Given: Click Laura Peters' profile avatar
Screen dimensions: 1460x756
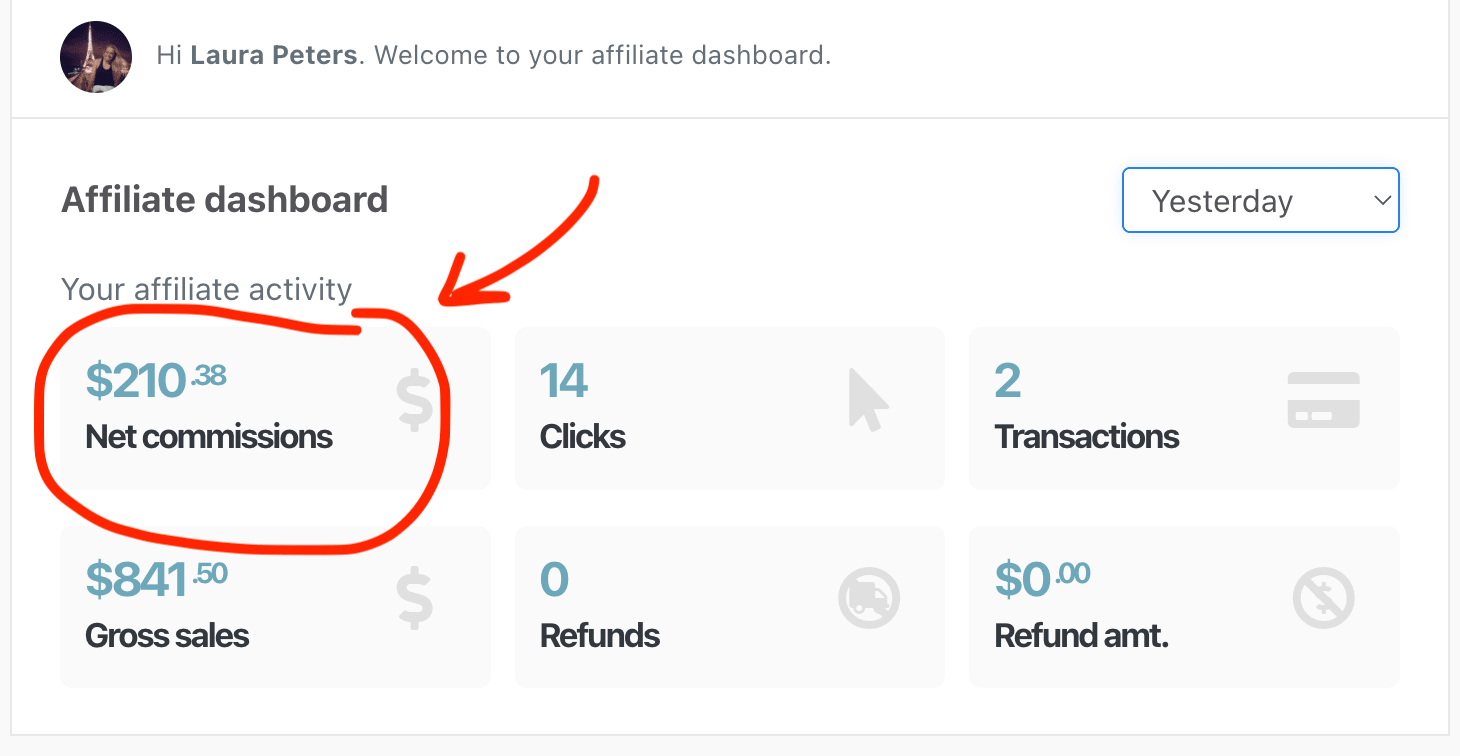Looking at the screenshot, I should (x=96, y=56).
